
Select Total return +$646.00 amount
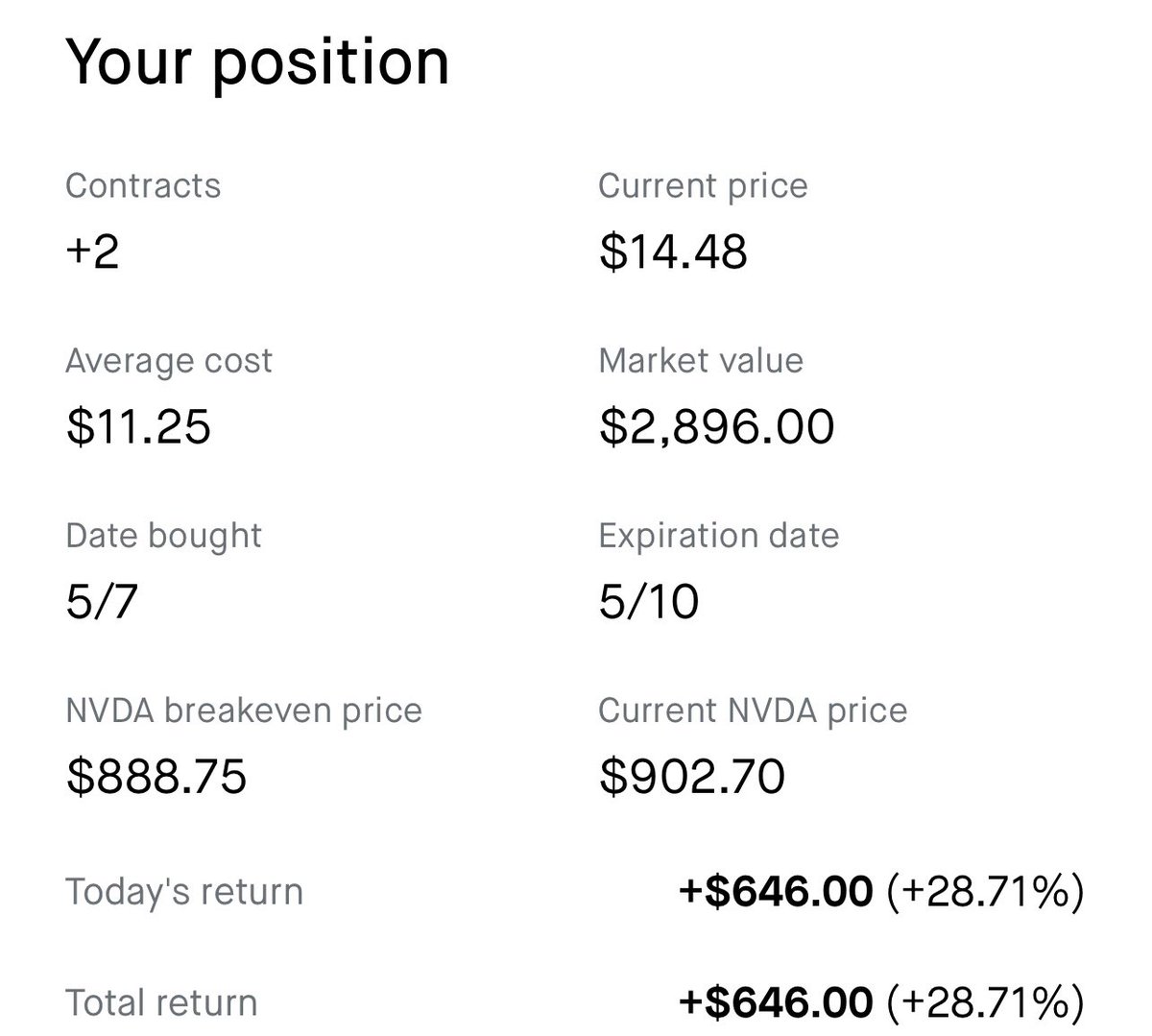[776, 1003]
